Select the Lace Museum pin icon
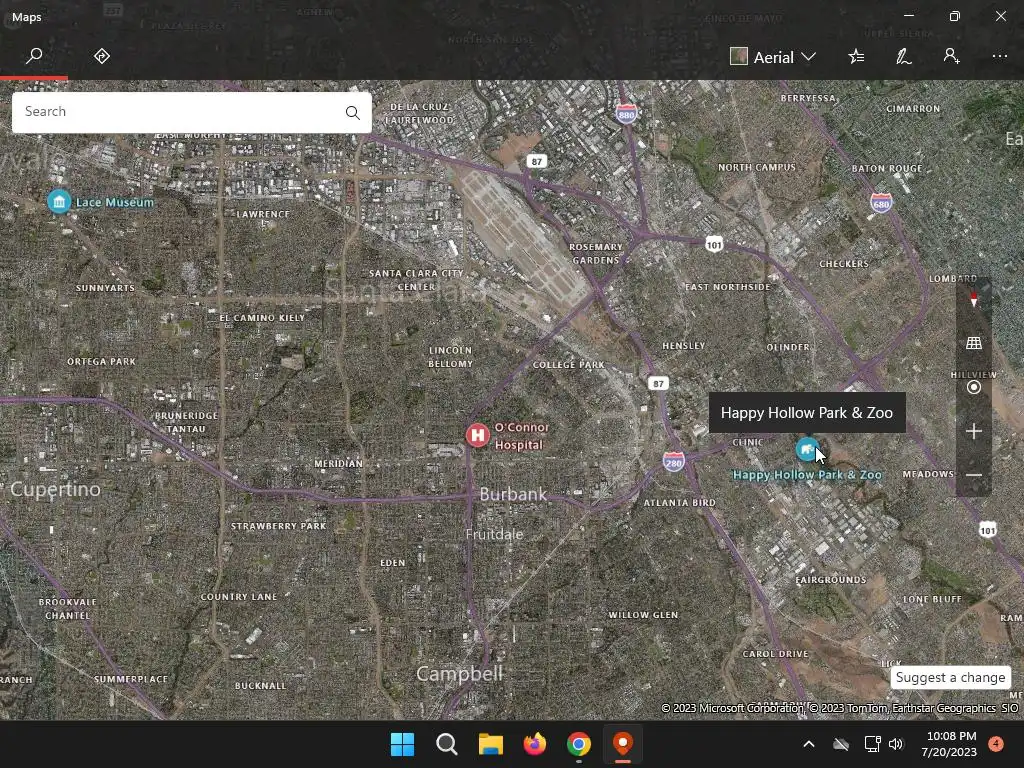1024x768 pixels. (x=59, y=201)
